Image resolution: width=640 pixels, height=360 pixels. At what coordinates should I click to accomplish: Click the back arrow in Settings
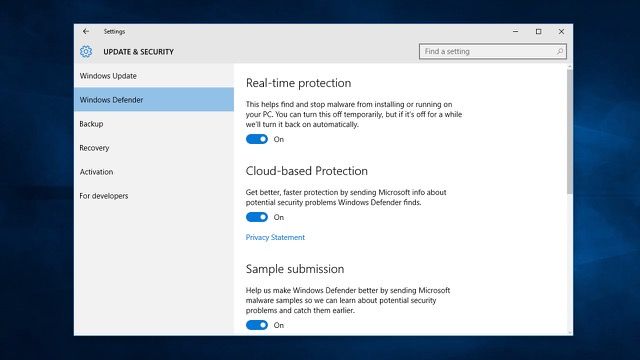click(86, 31)
